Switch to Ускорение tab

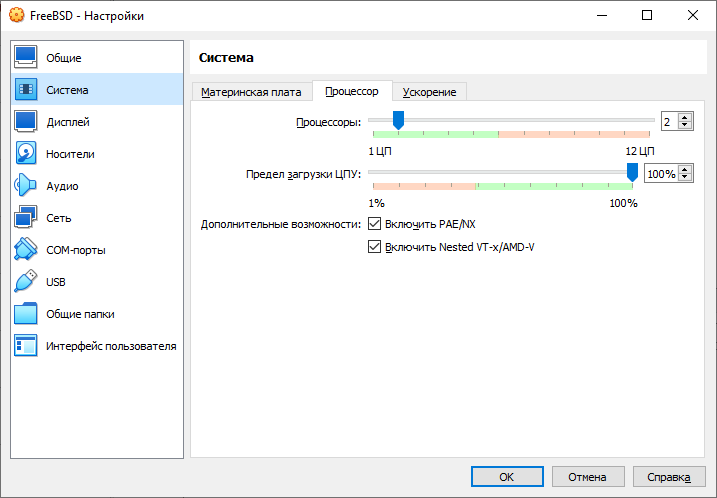[429, 92]
